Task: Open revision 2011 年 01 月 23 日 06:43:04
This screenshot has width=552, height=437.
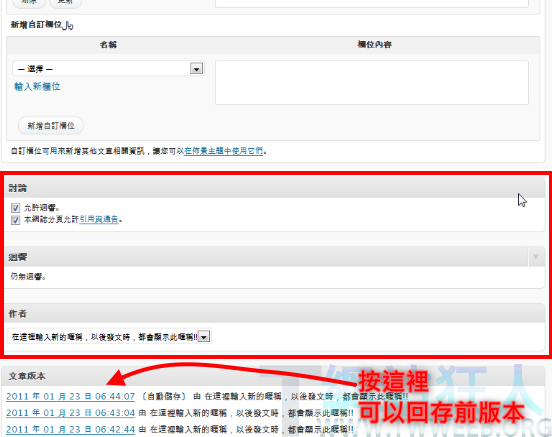Action: pyautogui.click(x=70, y=413)
